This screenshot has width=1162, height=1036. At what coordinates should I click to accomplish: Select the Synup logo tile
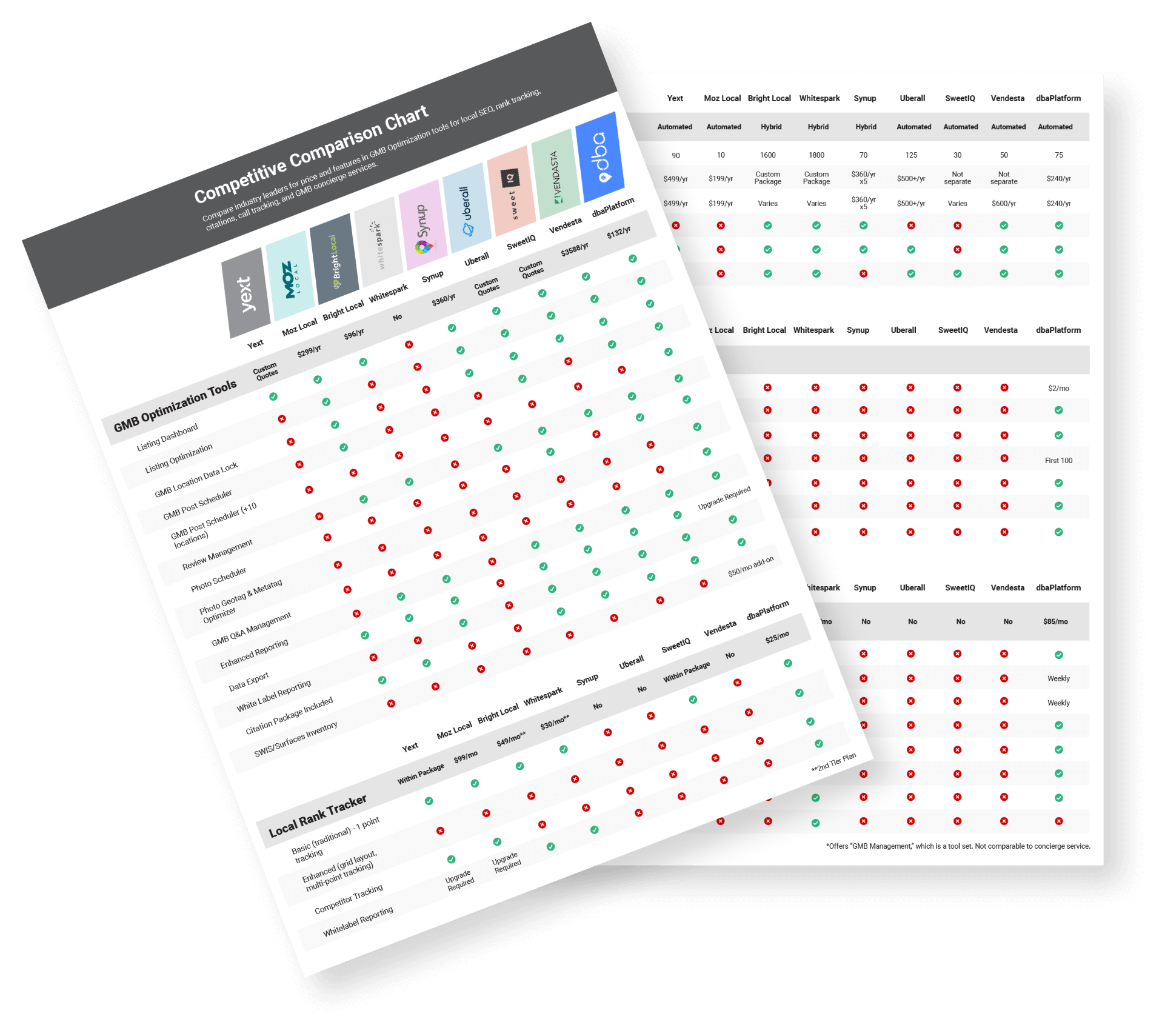click(423, 225)
